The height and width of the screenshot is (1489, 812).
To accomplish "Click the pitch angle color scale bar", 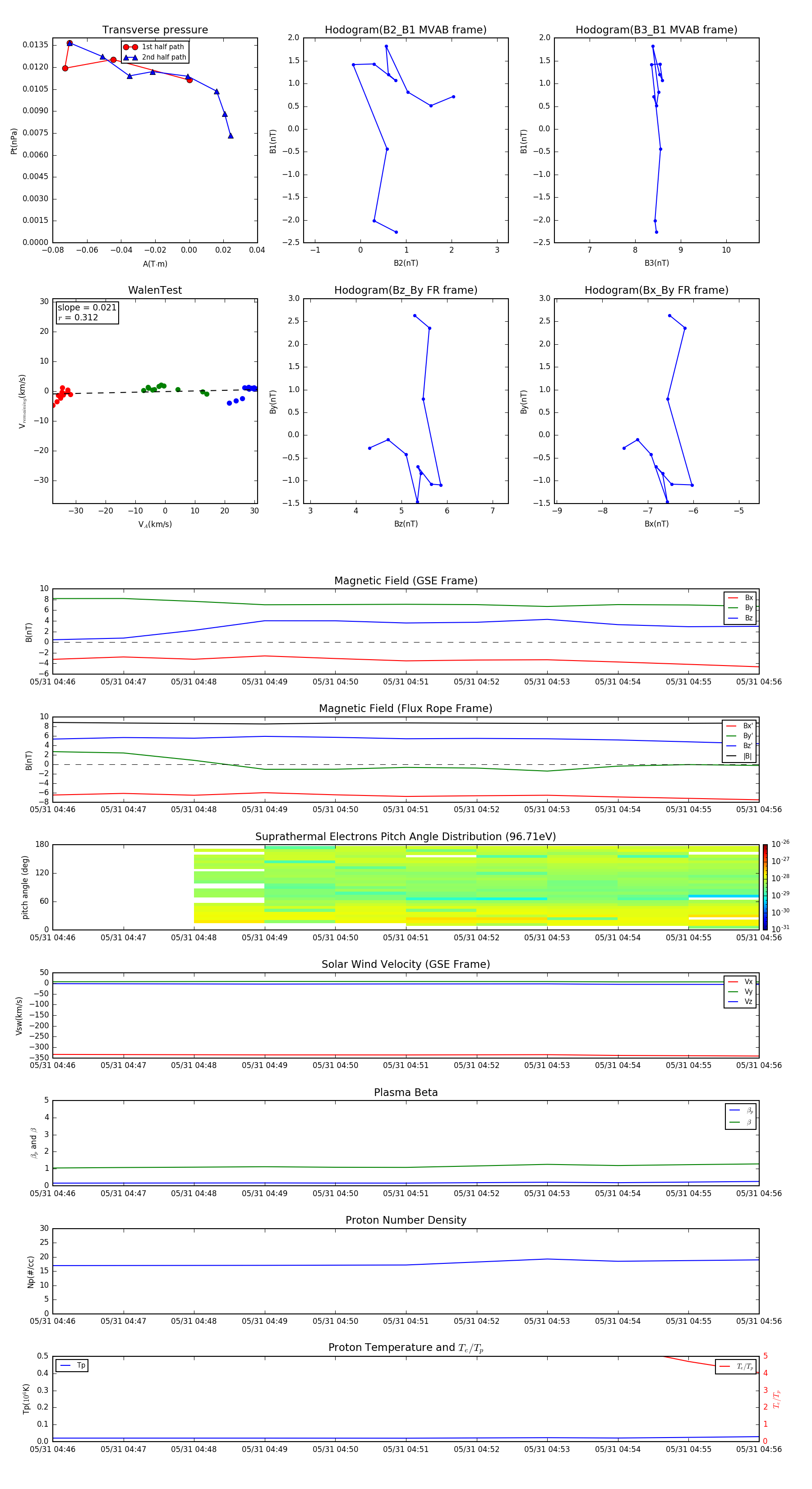I will (765, 887).
